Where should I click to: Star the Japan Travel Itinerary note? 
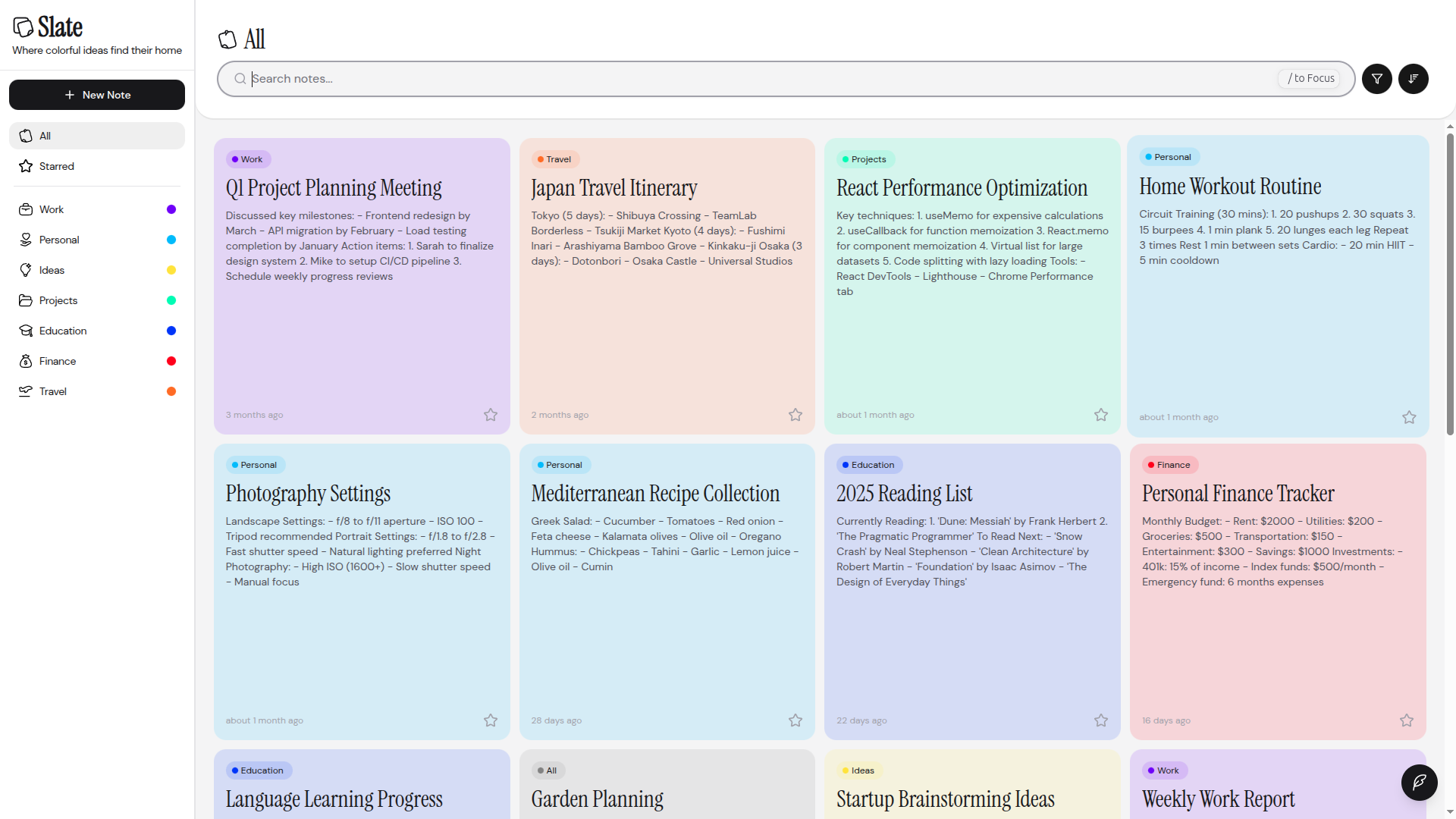(x=795, y=415)
